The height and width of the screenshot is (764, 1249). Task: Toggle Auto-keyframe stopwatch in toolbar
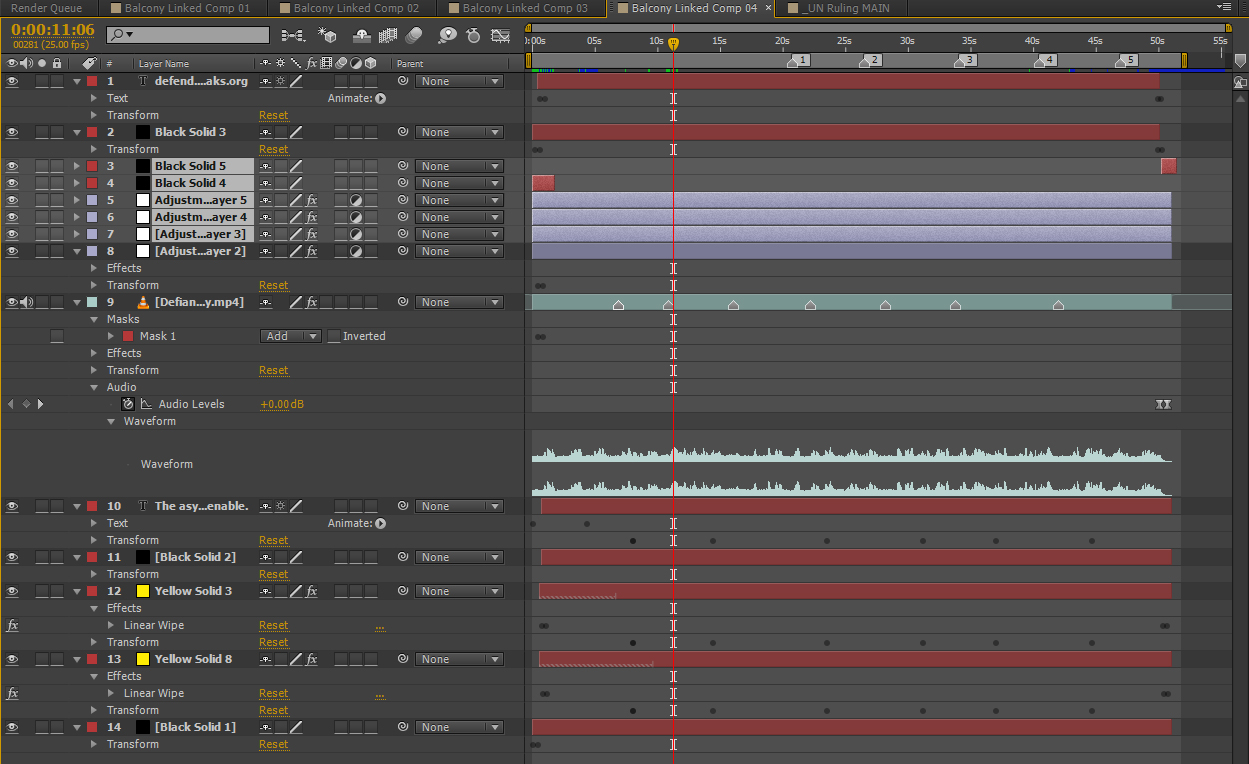(473, 35)
